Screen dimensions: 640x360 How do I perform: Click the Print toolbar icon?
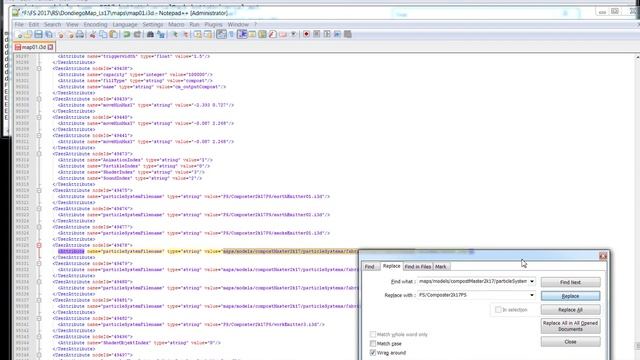click(80, 35)
